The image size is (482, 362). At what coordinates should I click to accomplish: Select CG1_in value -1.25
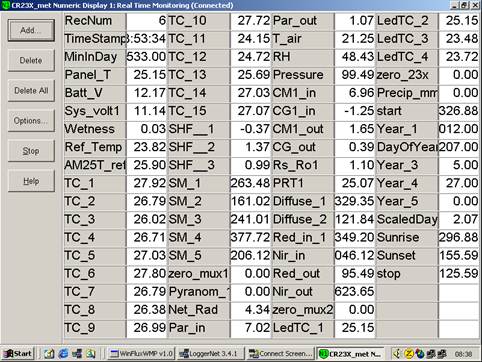(355, 111)
